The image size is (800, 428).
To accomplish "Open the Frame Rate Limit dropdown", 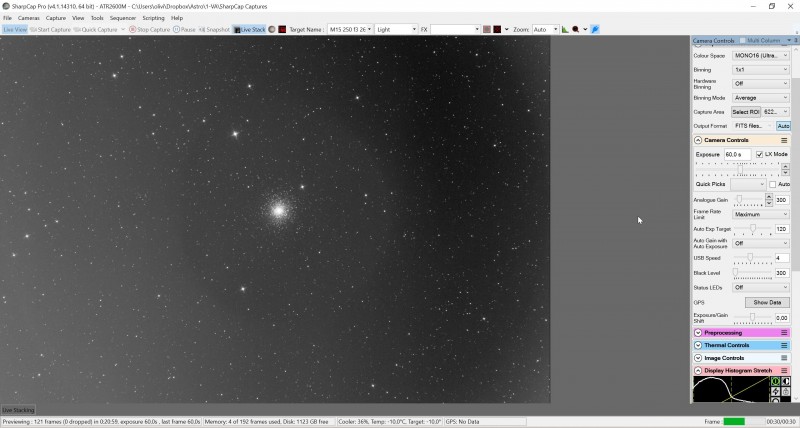I will [x=761, y=215].
